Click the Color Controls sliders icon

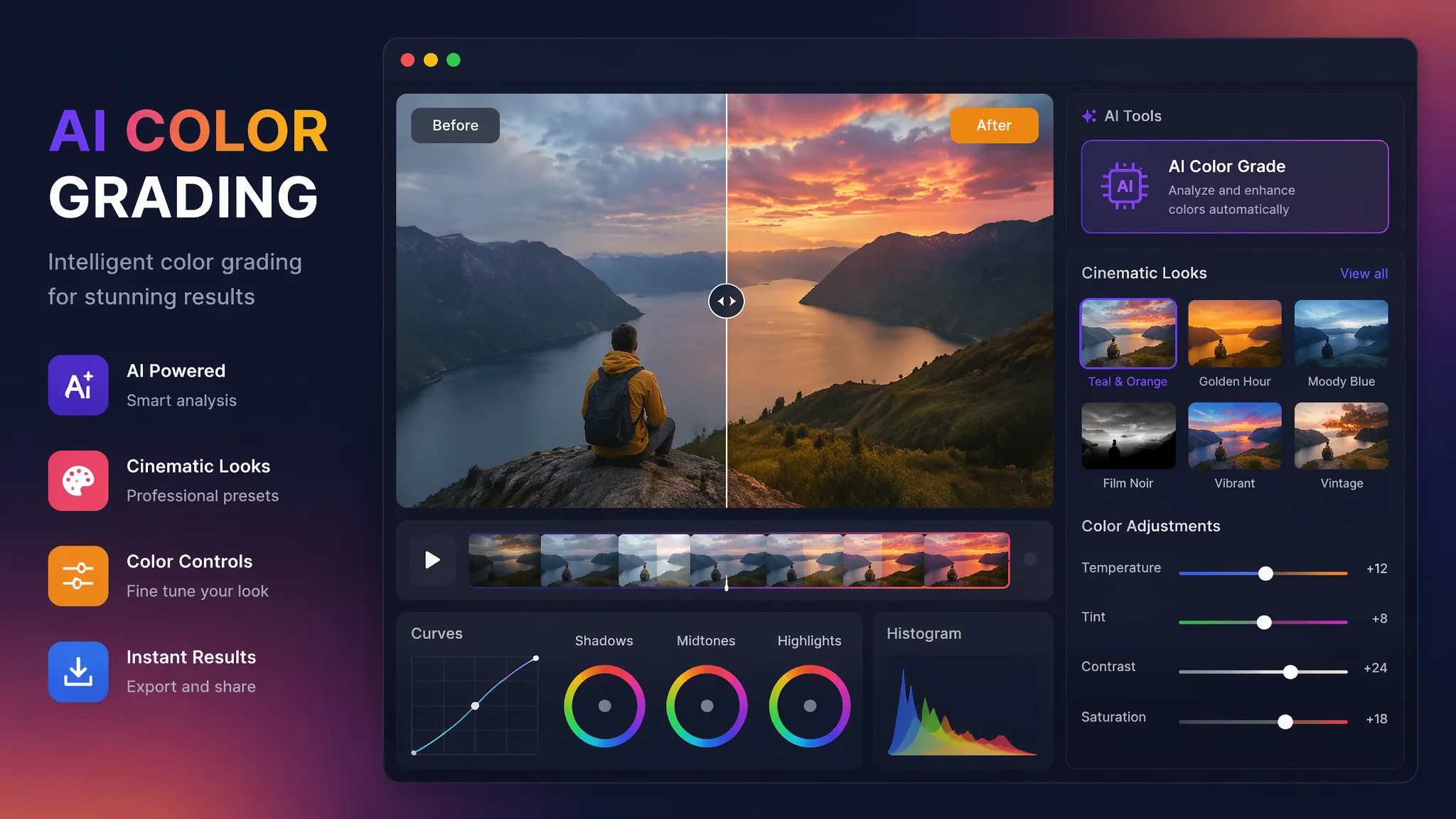pos(78,576)
